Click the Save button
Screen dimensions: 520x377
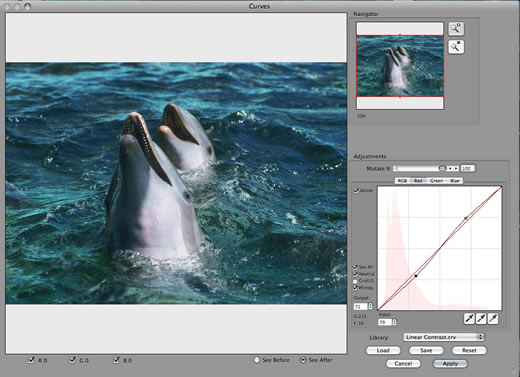click(426, 350)
